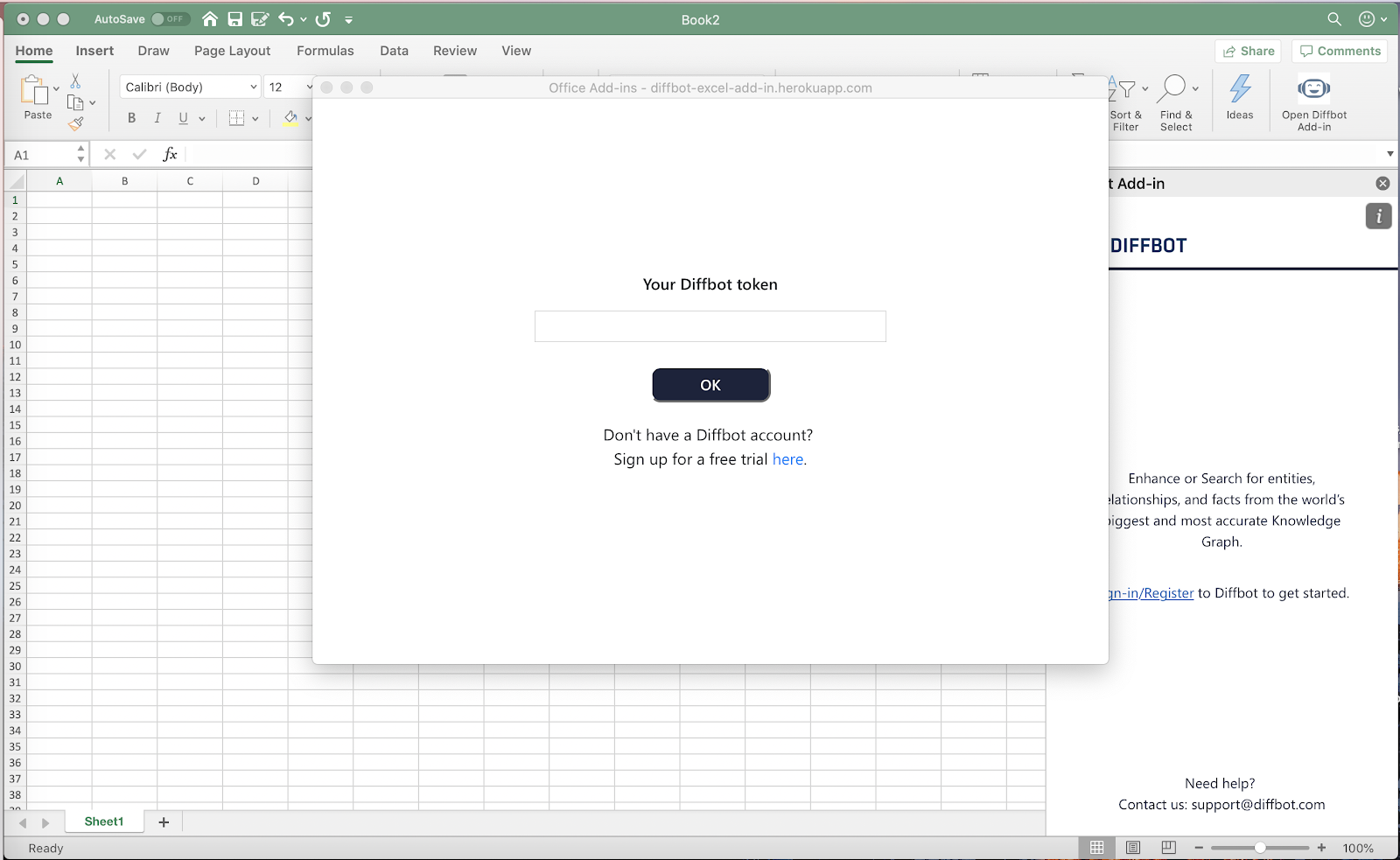The height and width of the screenshot is (860, 1400).
Task: Open the View ribbon tab
Action: (x=516, y=51)
